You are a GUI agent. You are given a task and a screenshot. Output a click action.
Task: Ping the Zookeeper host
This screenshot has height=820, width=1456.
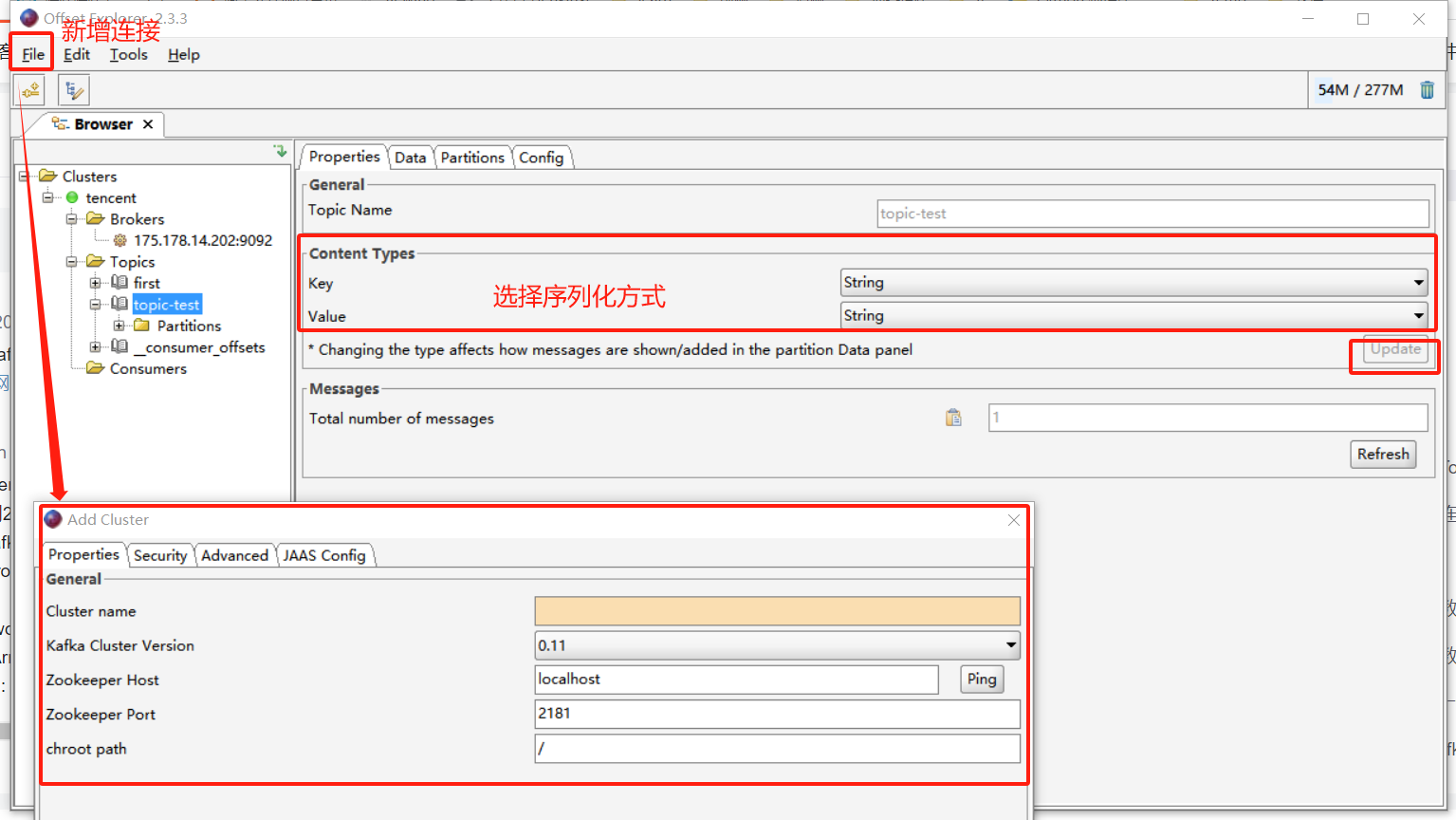click(982, 679)
